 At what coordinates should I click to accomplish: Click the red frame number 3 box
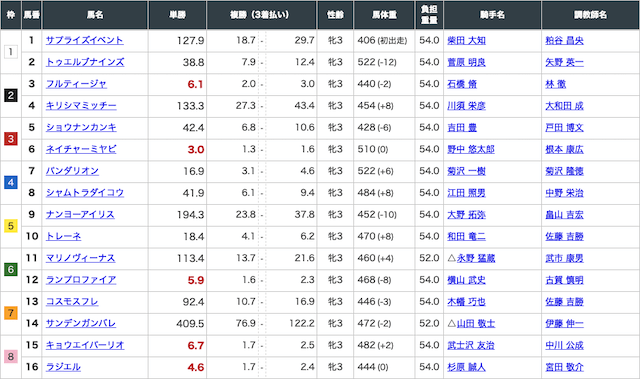pos(11,139)
